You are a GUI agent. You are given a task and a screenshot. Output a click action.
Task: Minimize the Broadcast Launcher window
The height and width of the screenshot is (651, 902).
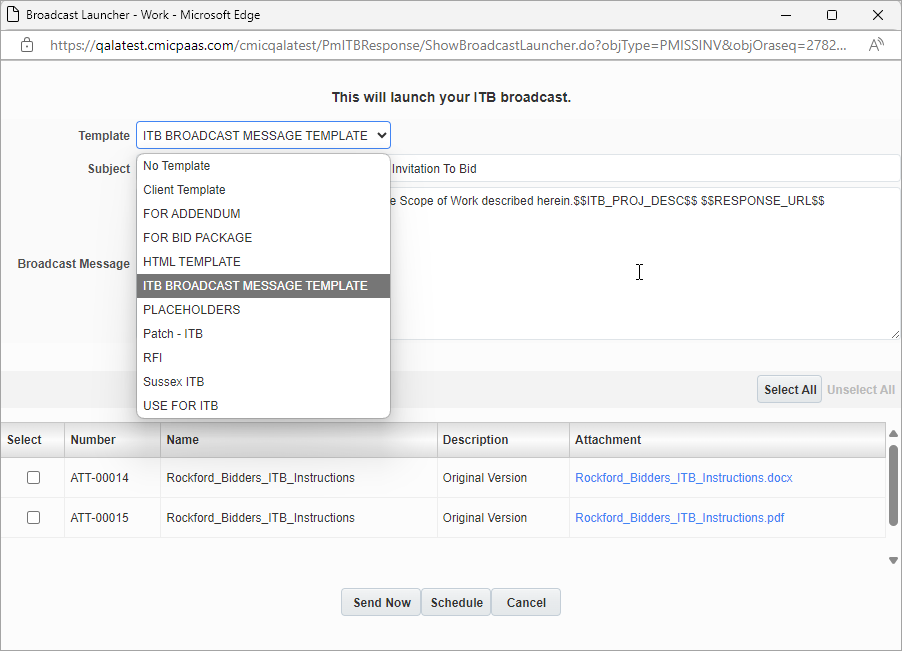coord(786,15)
